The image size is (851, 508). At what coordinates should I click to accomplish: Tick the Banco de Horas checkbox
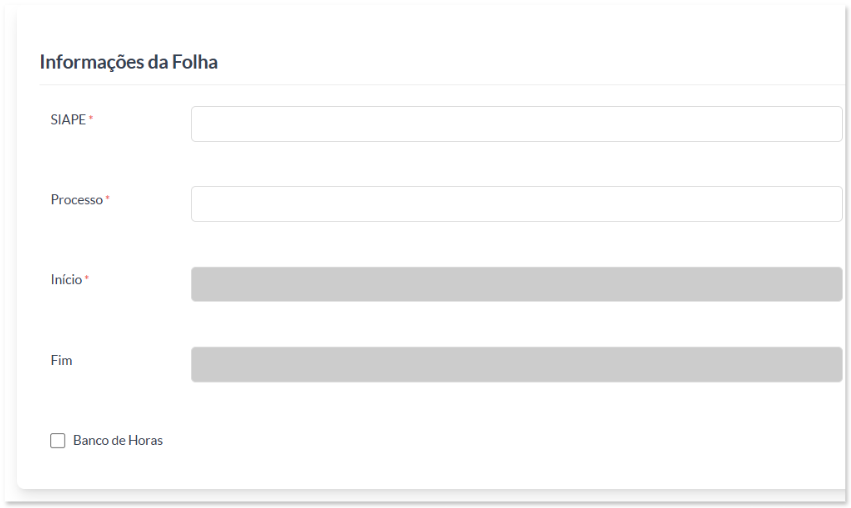pyautogui.click(x=58, y=440)
